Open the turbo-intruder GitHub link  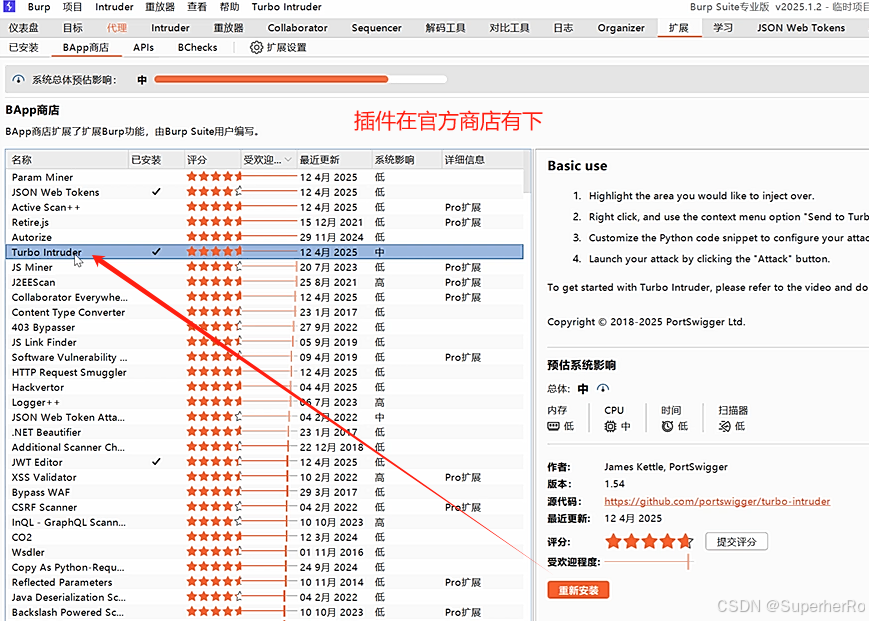pos(717,501)
